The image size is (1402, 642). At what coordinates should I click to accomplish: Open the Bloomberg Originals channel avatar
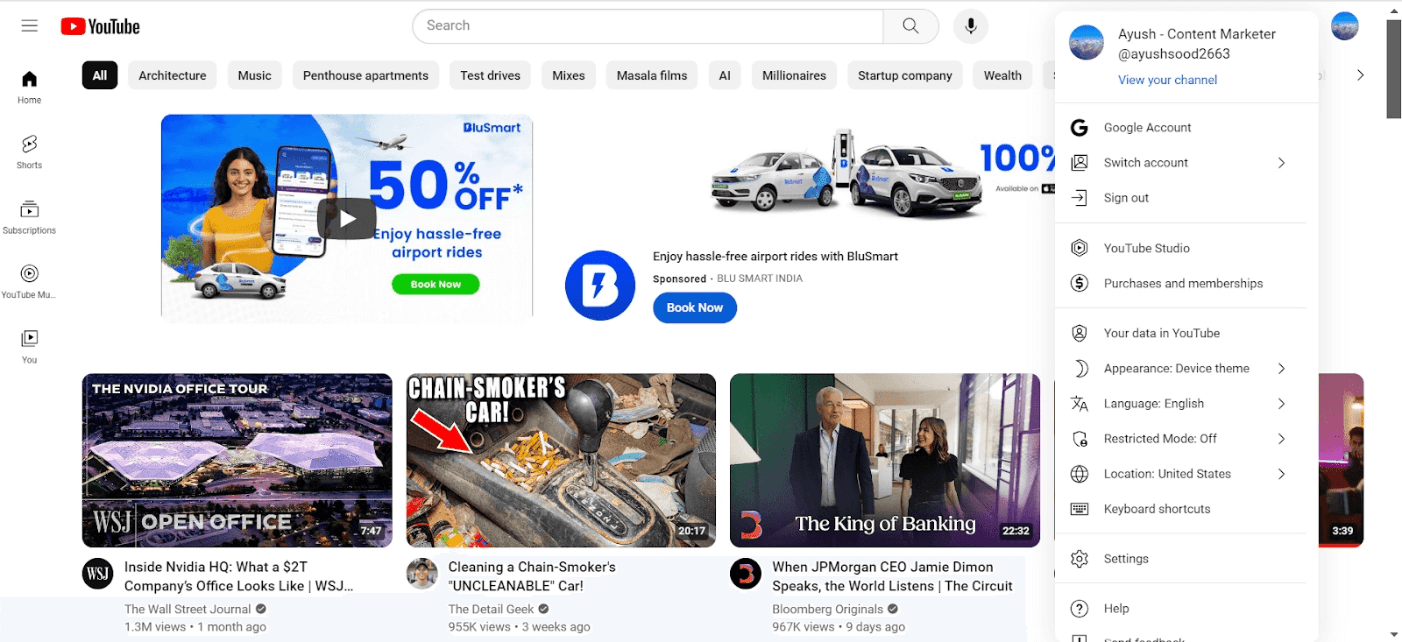[x=746, y=574]
